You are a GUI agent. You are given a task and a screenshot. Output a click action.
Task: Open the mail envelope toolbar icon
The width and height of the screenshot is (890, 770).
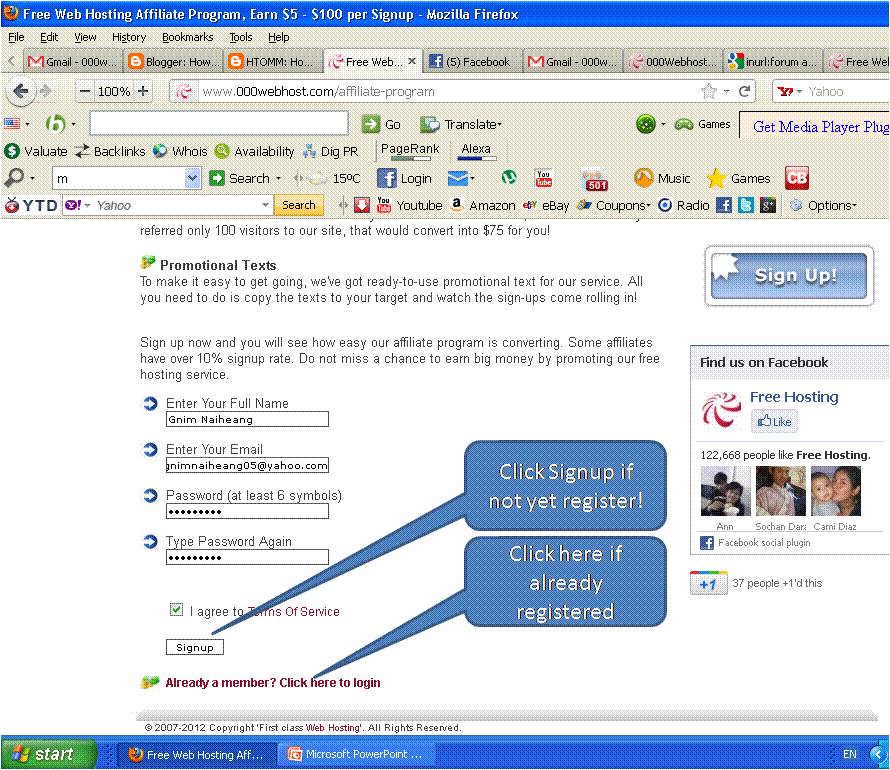457,179
